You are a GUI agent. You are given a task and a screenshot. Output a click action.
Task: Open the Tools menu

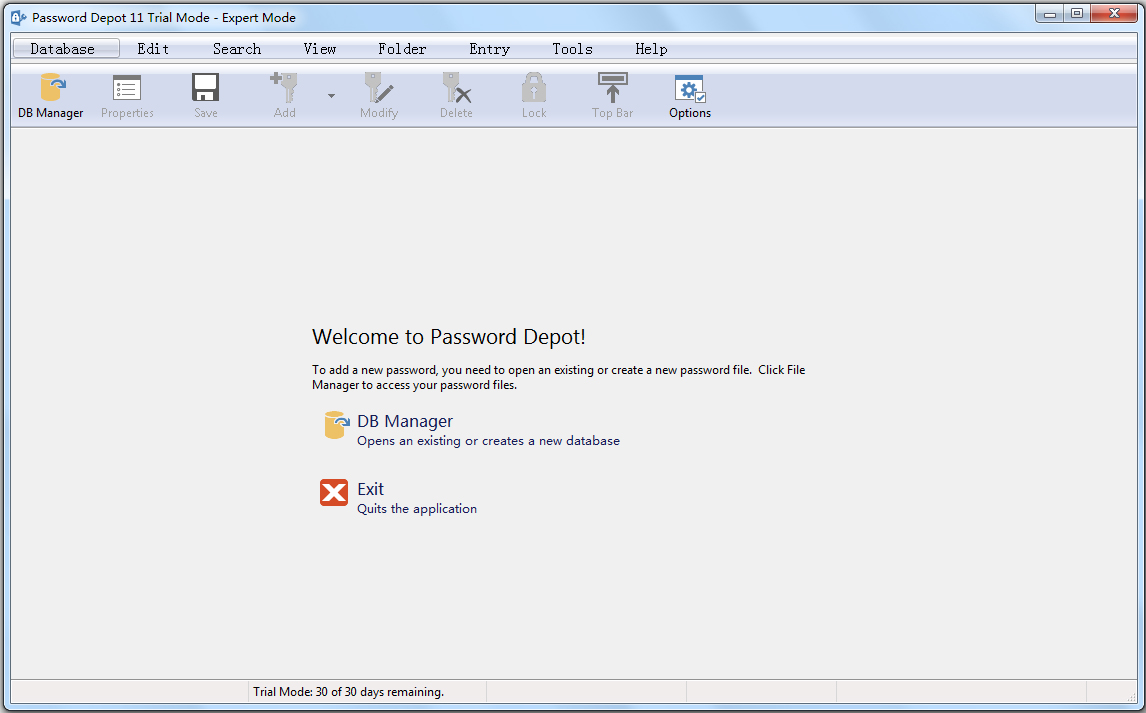point(572,49)
